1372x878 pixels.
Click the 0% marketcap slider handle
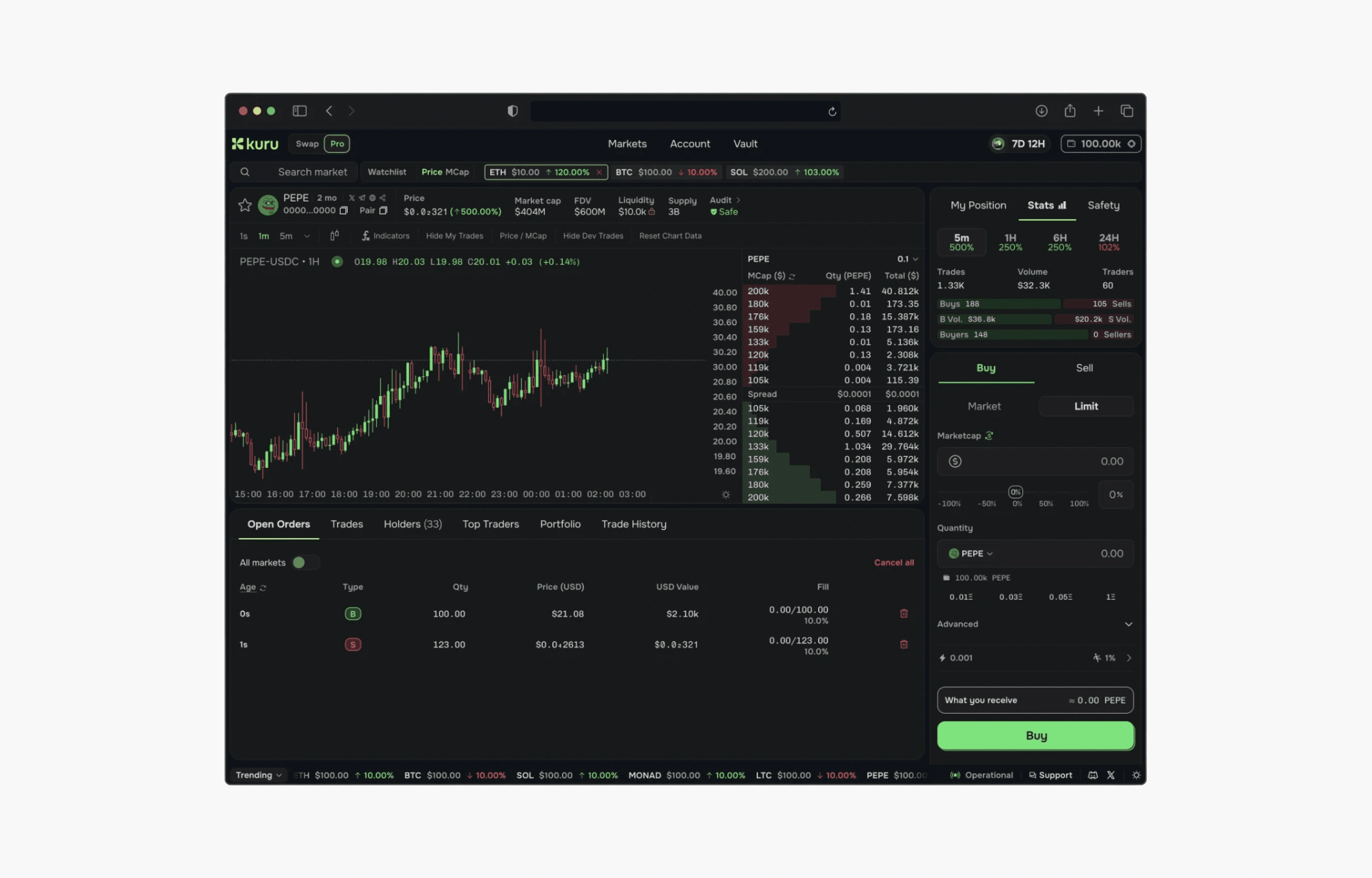[1015, 492]
